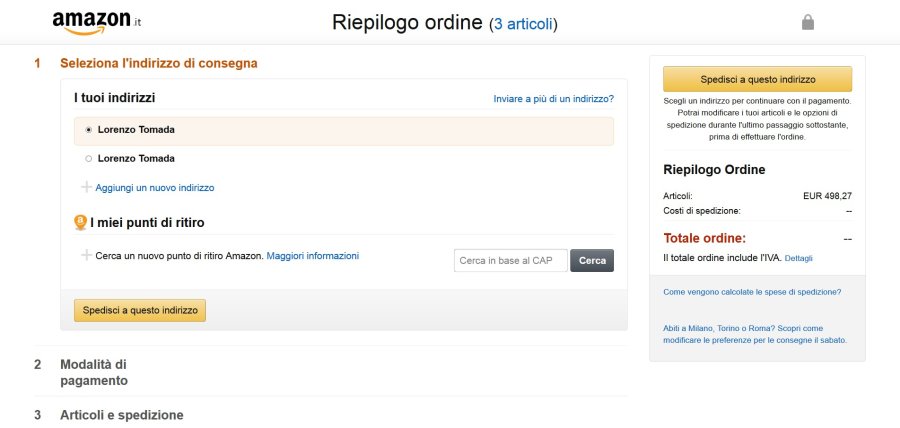Viewport: 900px width, 428px height.
Task: Click Spedisci a questo indirizzo button in order summary sidebar
Action: pos(758,79)
